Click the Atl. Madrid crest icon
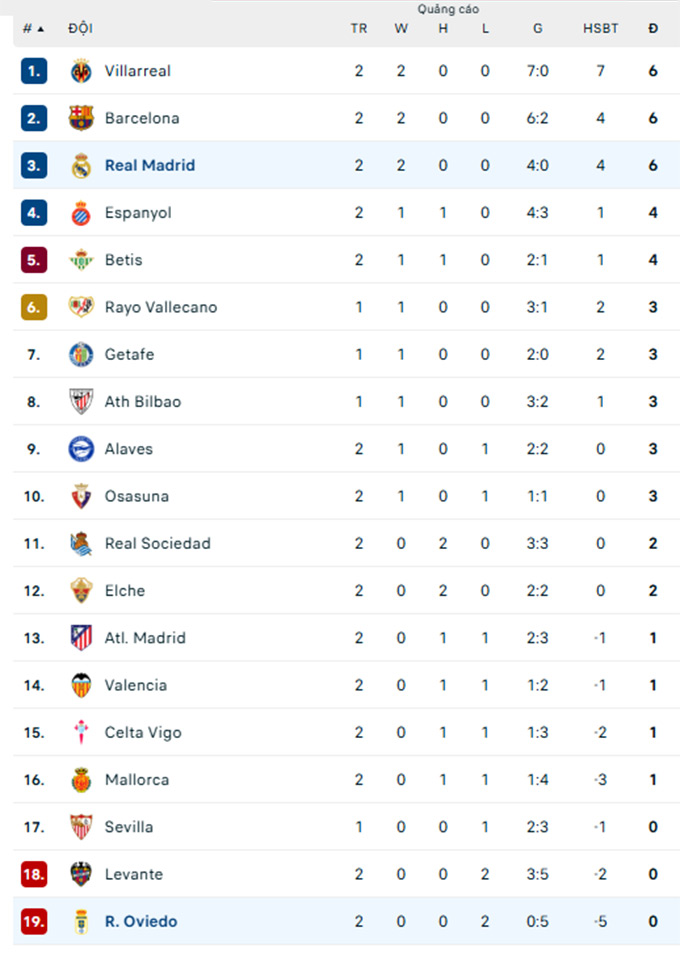680x953 pixels. [81, 638]
